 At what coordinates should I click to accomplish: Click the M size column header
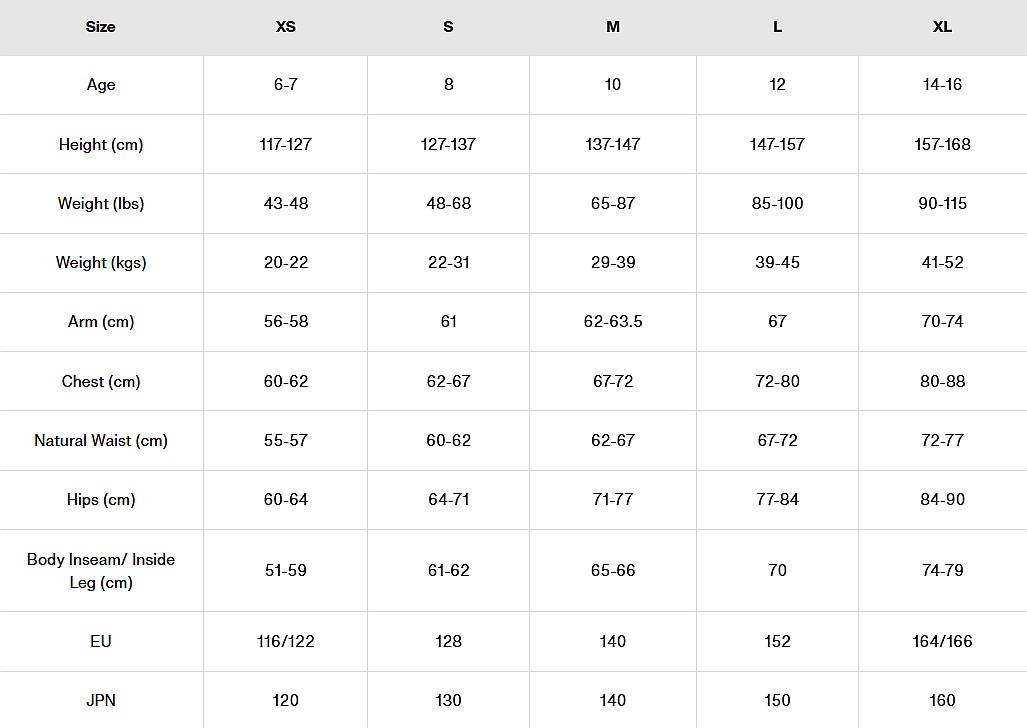tap(613, 27)
